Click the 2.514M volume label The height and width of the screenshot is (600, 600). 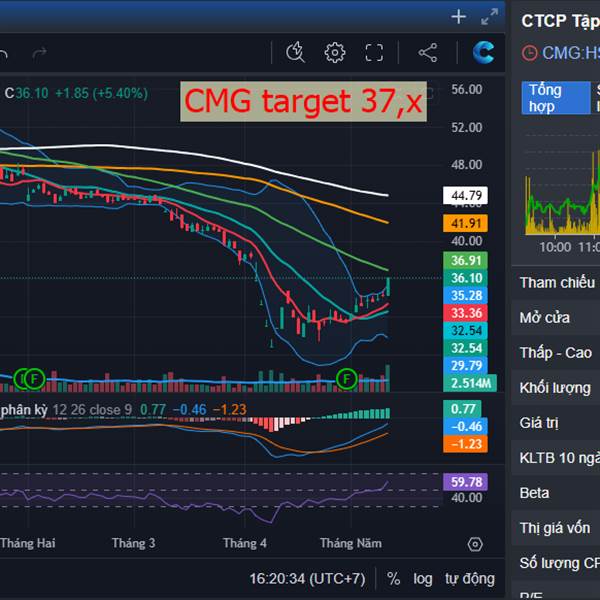(x=470, y=383)
